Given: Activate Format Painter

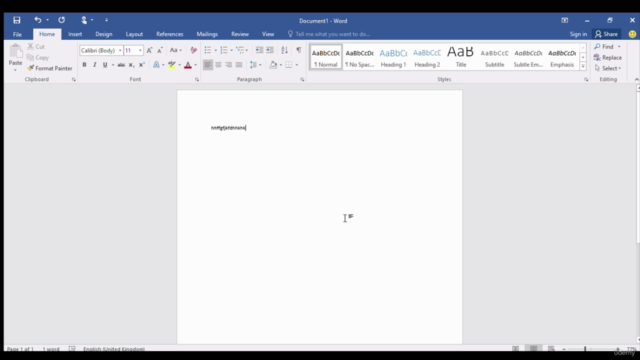Looking at the screenshot, I should [50, 68].
